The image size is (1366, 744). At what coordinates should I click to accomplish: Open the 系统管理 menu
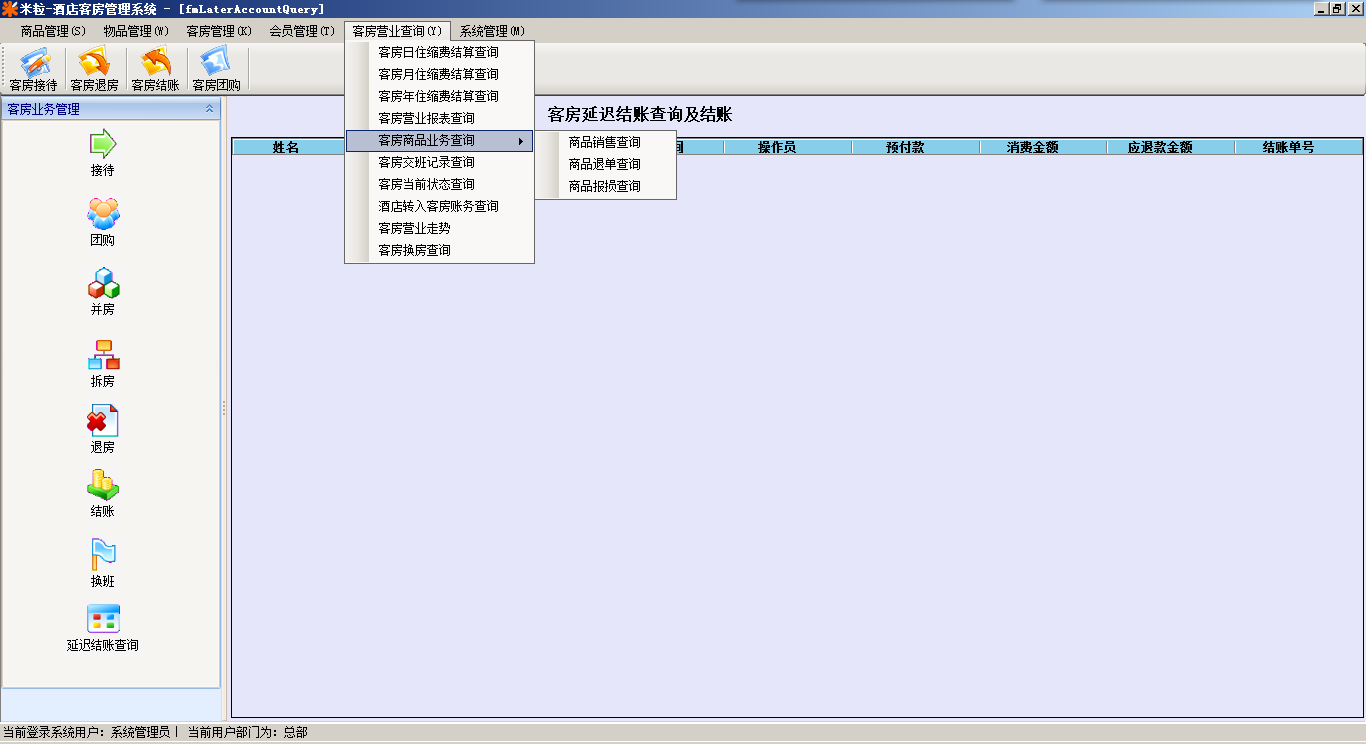click(x=492, y=31)
